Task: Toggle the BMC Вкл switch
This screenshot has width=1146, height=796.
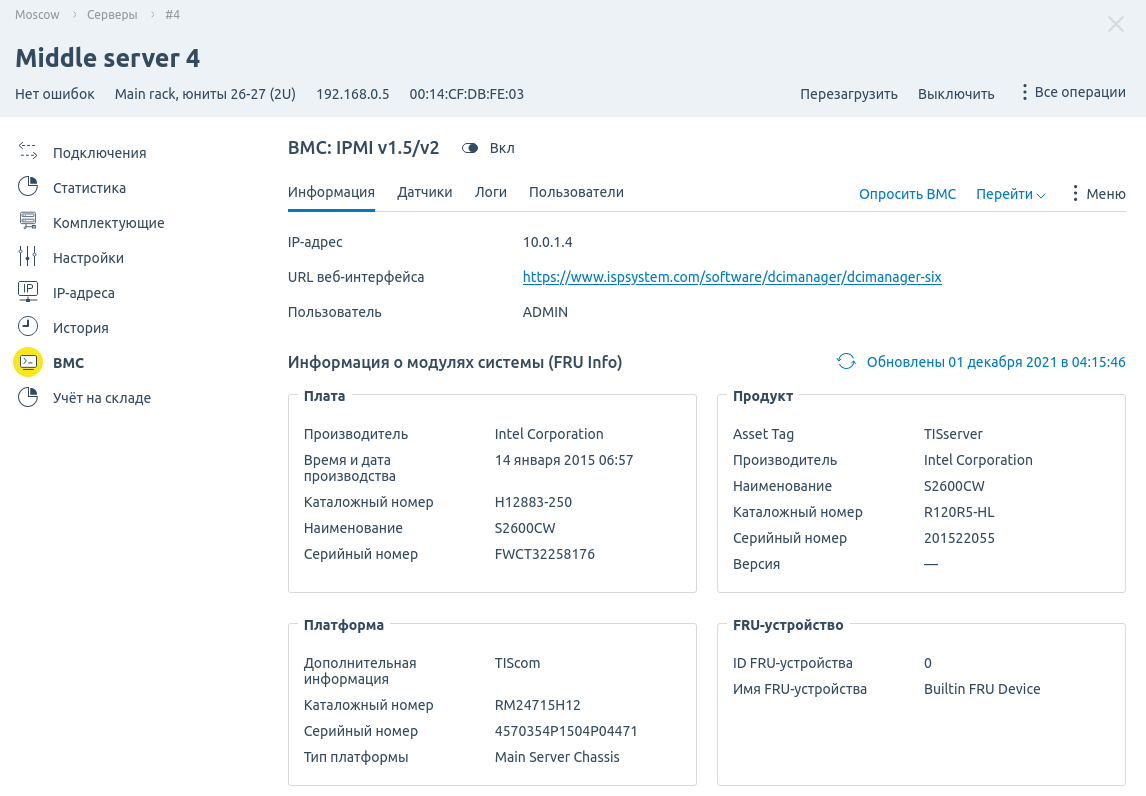Action: click(x=470, y=148)
